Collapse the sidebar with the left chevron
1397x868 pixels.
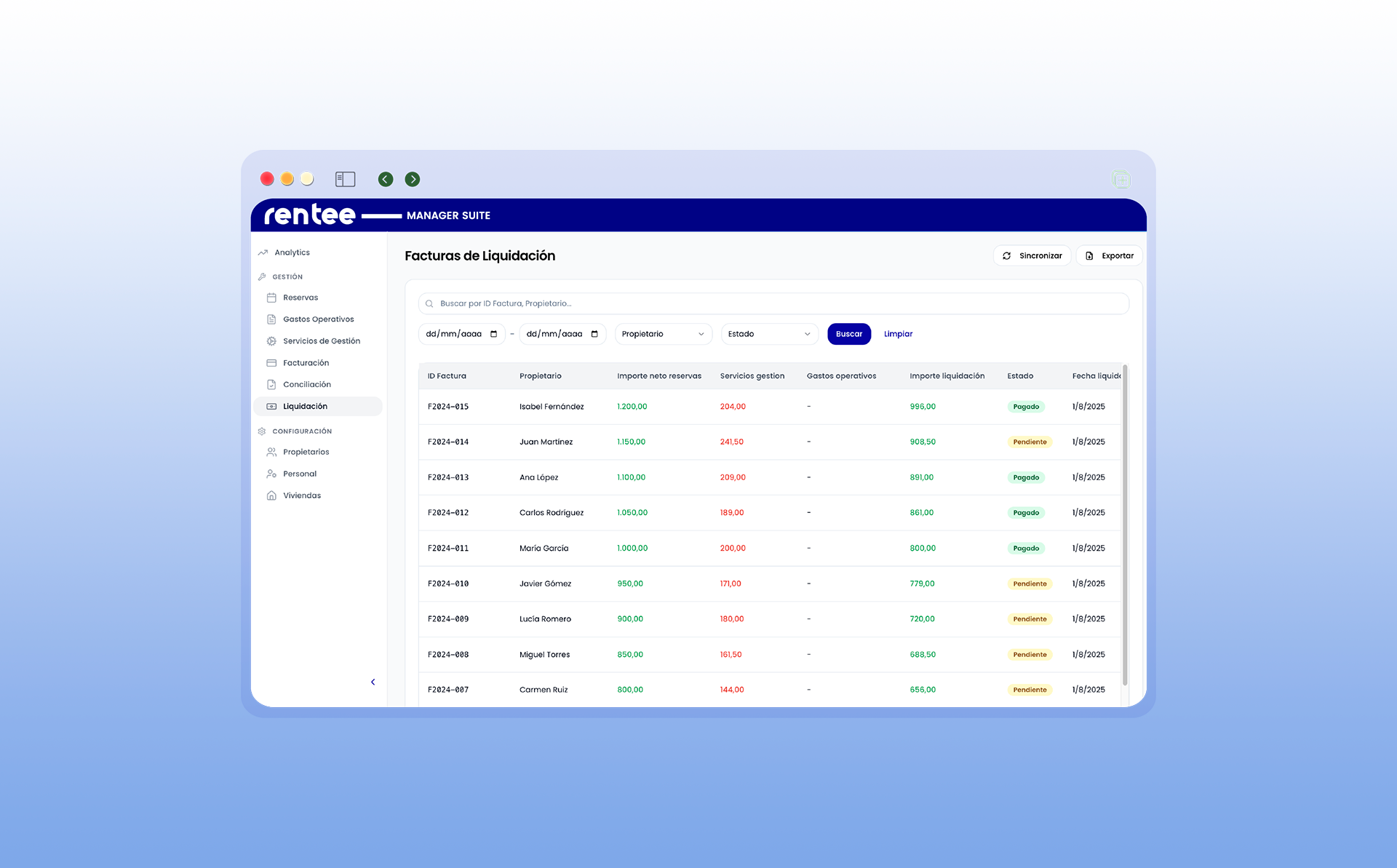[x=373, y=682]
